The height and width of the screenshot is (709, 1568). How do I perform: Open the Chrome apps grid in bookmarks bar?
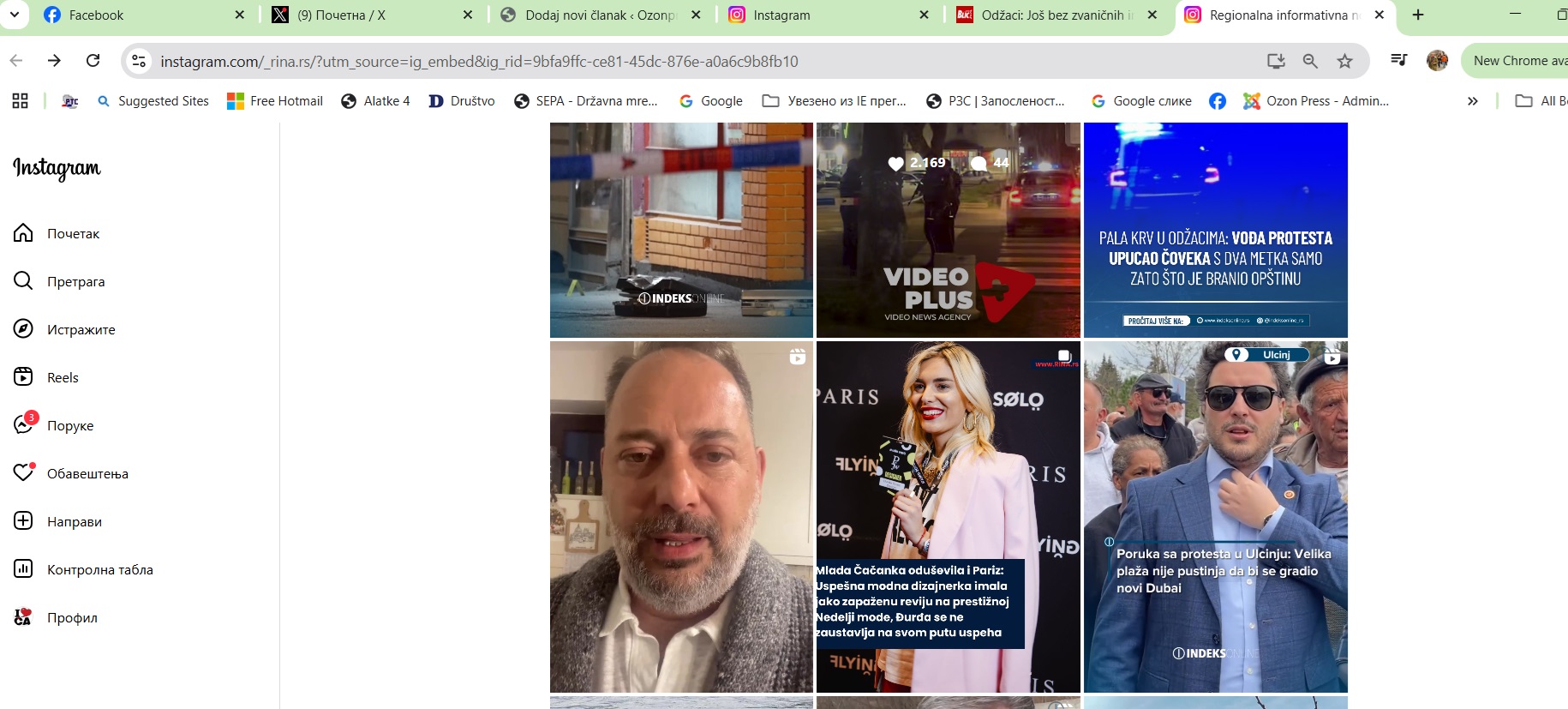click(21, 101)
